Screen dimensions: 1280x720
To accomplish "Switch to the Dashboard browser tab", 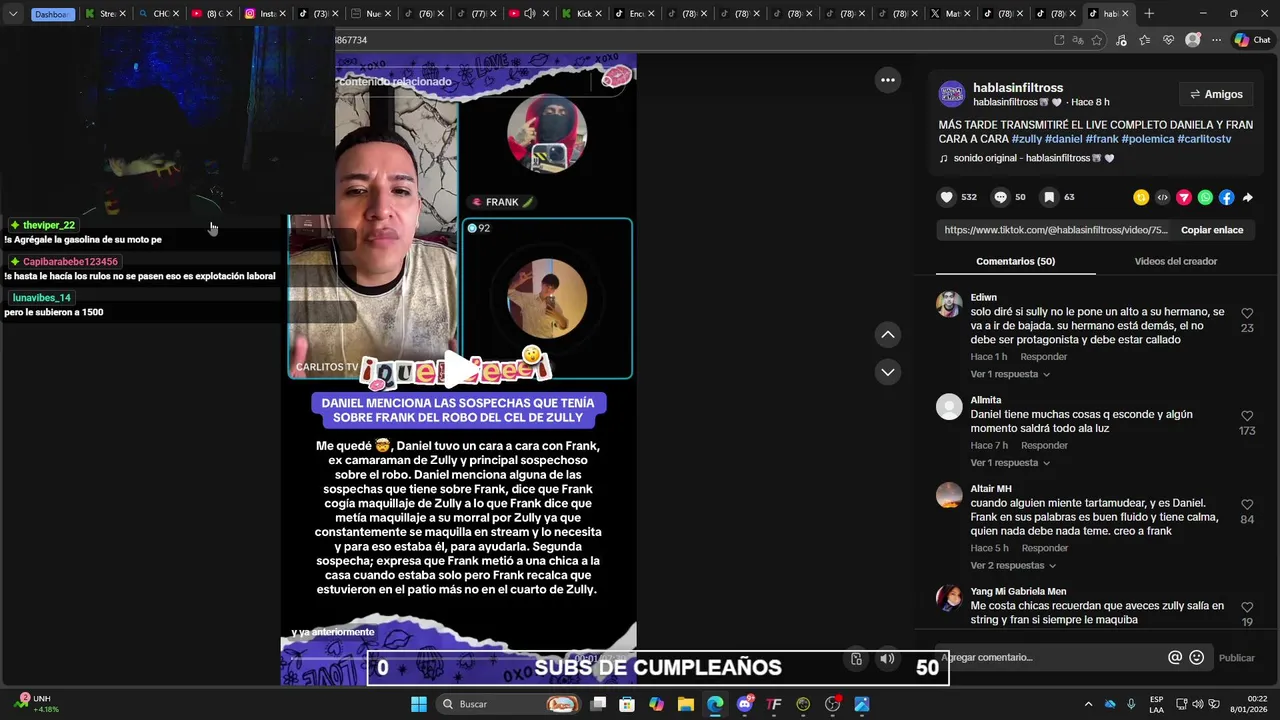I will [53, 14].
